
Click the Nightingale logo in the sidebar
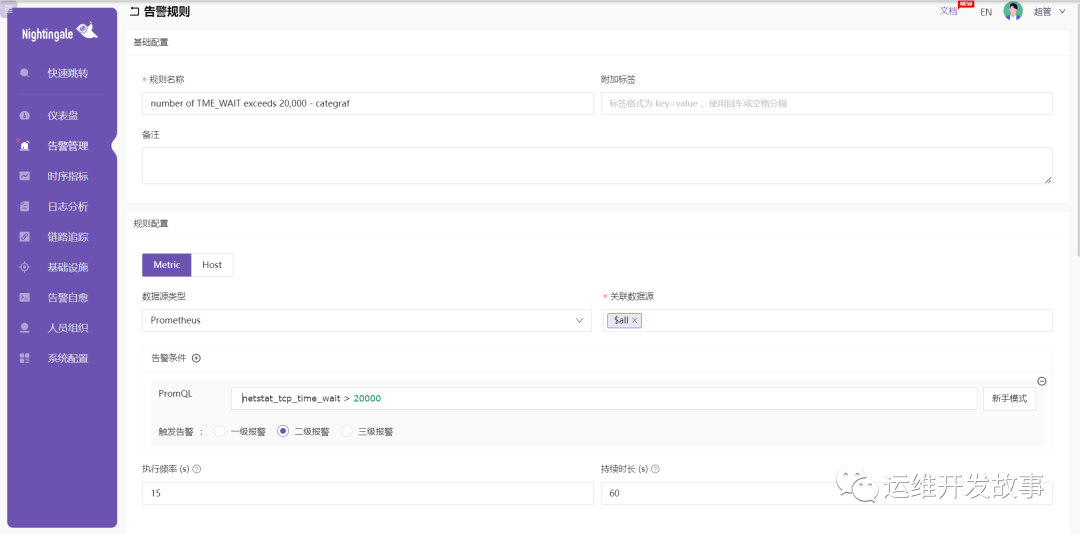point(60,33)
